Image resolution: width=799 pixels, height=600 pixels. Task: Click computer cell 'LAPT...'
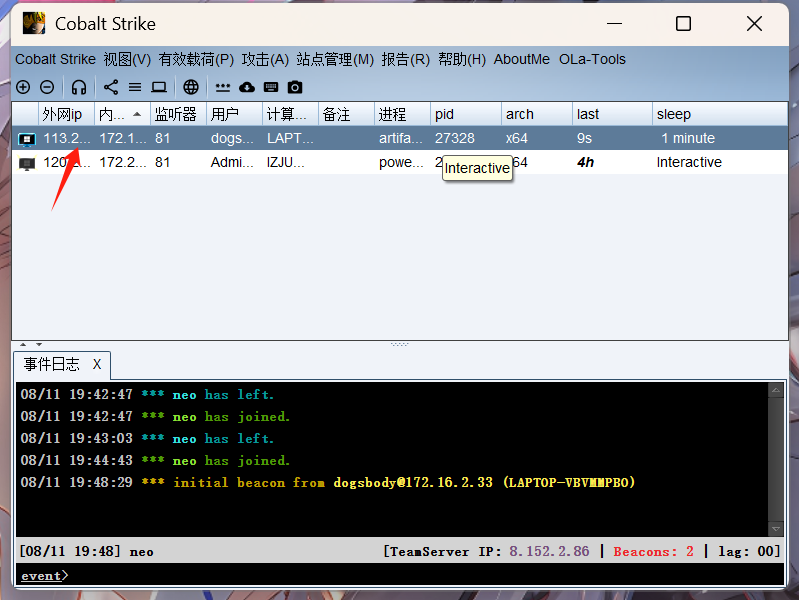tap(290, 138)
